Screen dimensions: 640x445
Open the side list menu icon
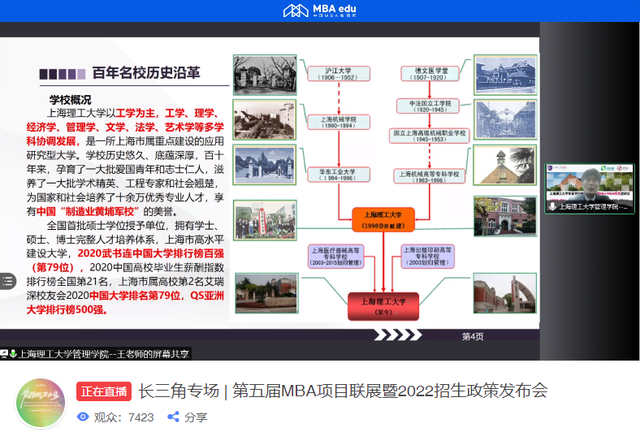(7, 281)
